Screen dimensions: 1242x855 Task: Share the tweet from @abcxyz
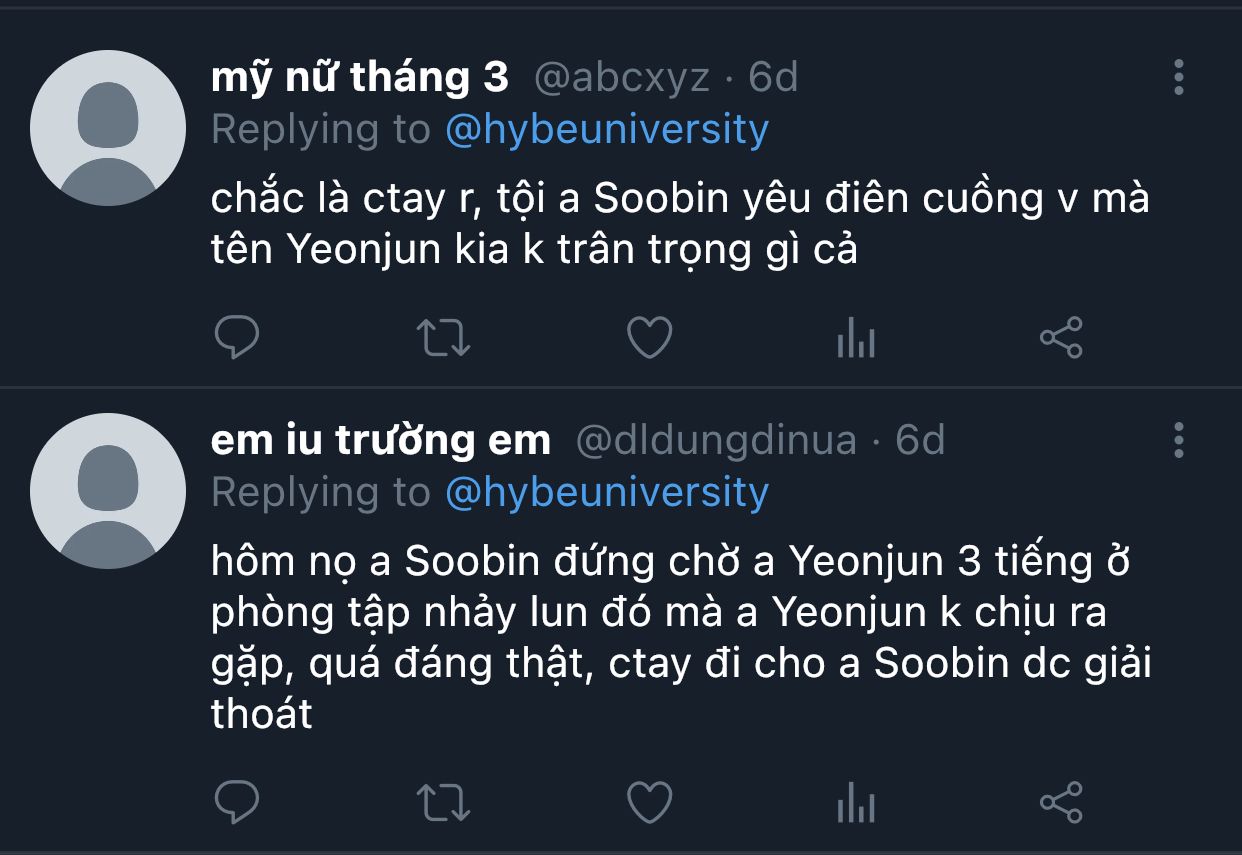click(x=1061, y=338)
